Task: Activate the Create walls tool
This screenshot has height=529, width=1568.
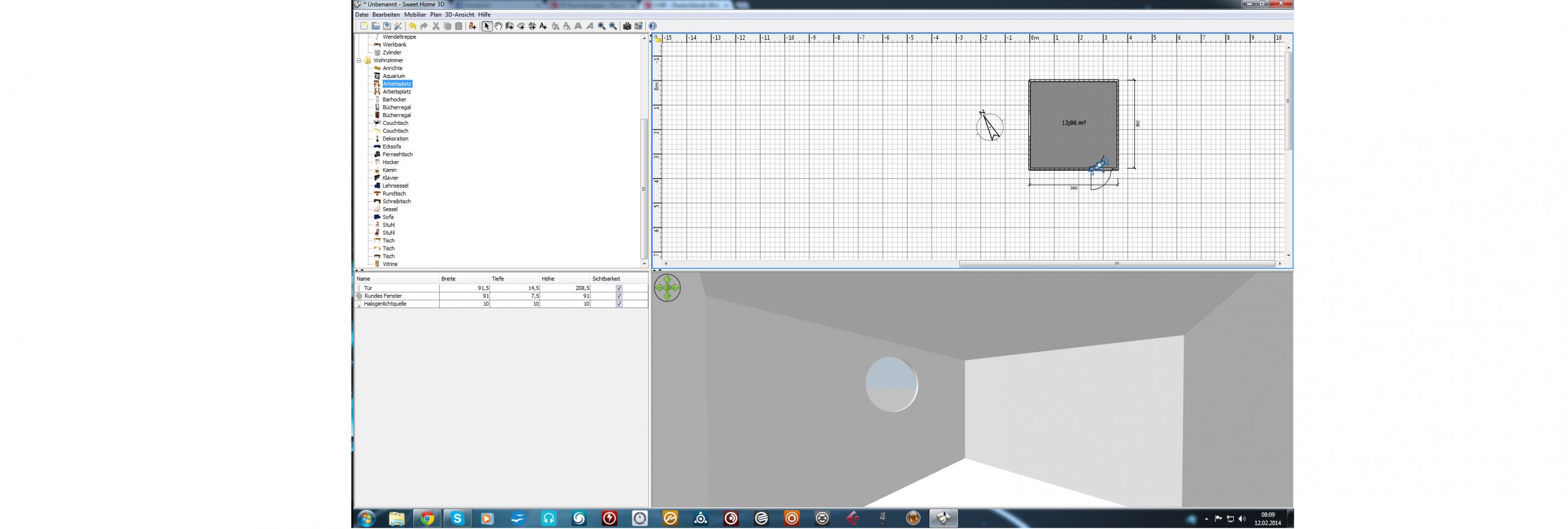Action: coord(509,26)
